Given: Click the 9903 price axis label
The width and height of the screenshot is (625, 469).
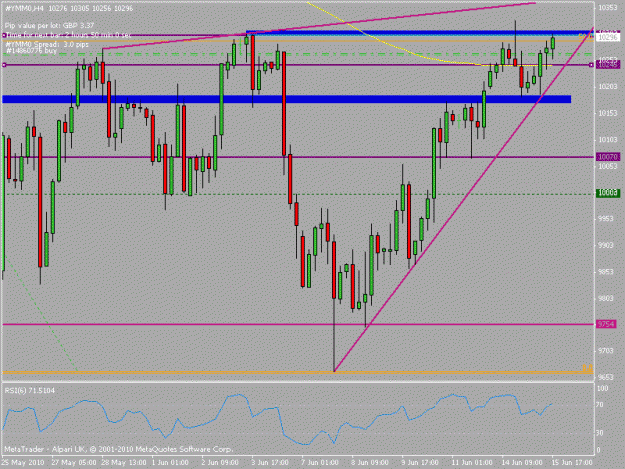Looking at the screenshot, I should click(x=608, y=245).
